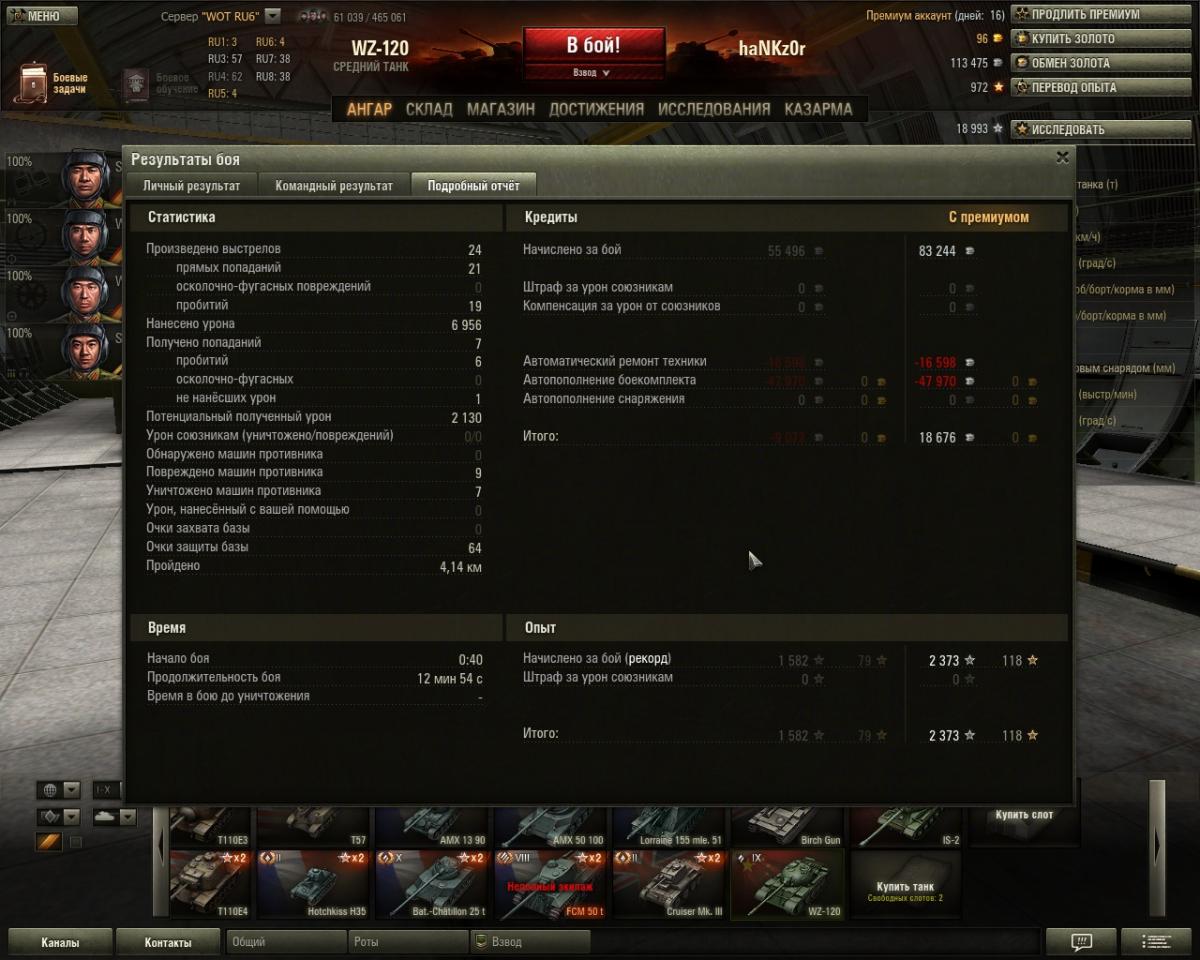
Task: Open the main МЕНЮ button
Action: 42,15
